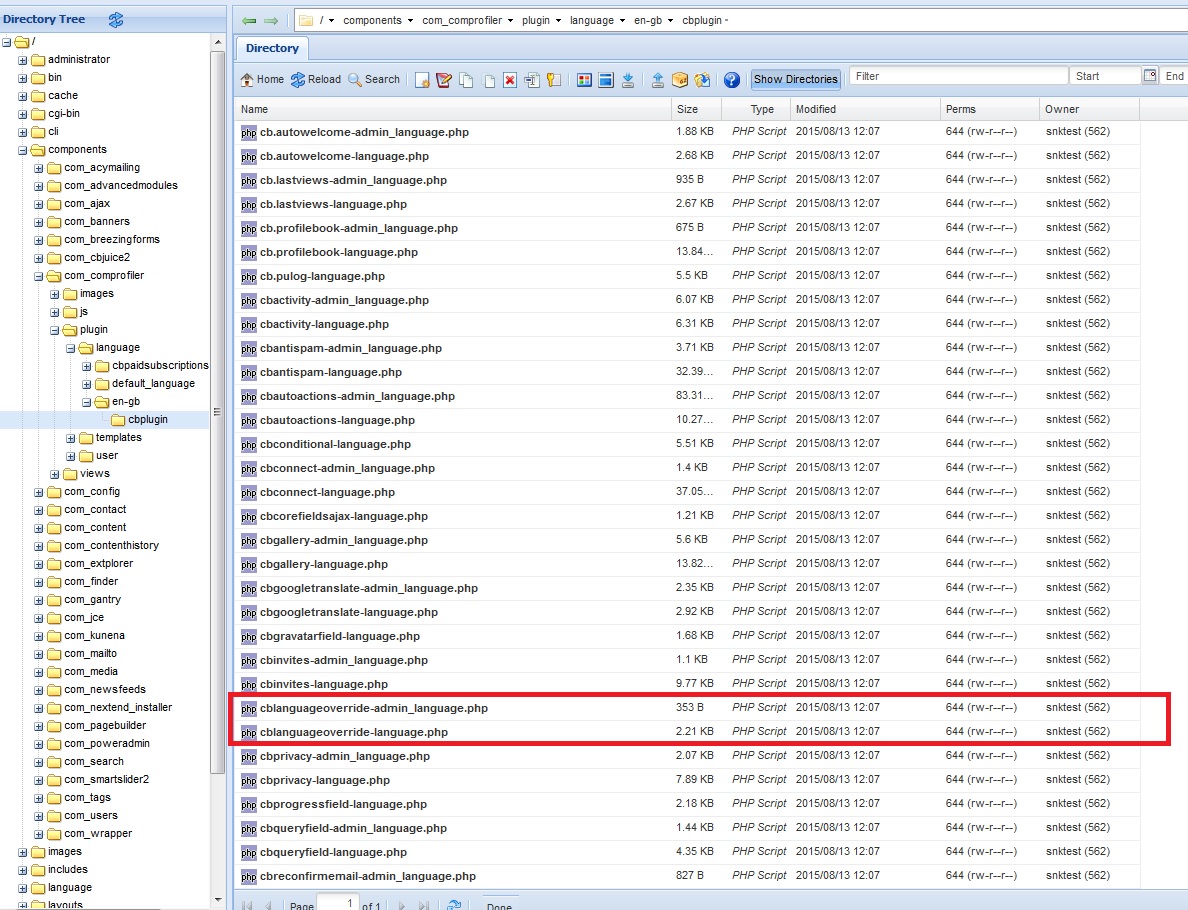Viewport: 1188px width, 910px height.
Task: Open the com_comprofiler breadcrumb dropdown arrow
Action: pos(510,20)
